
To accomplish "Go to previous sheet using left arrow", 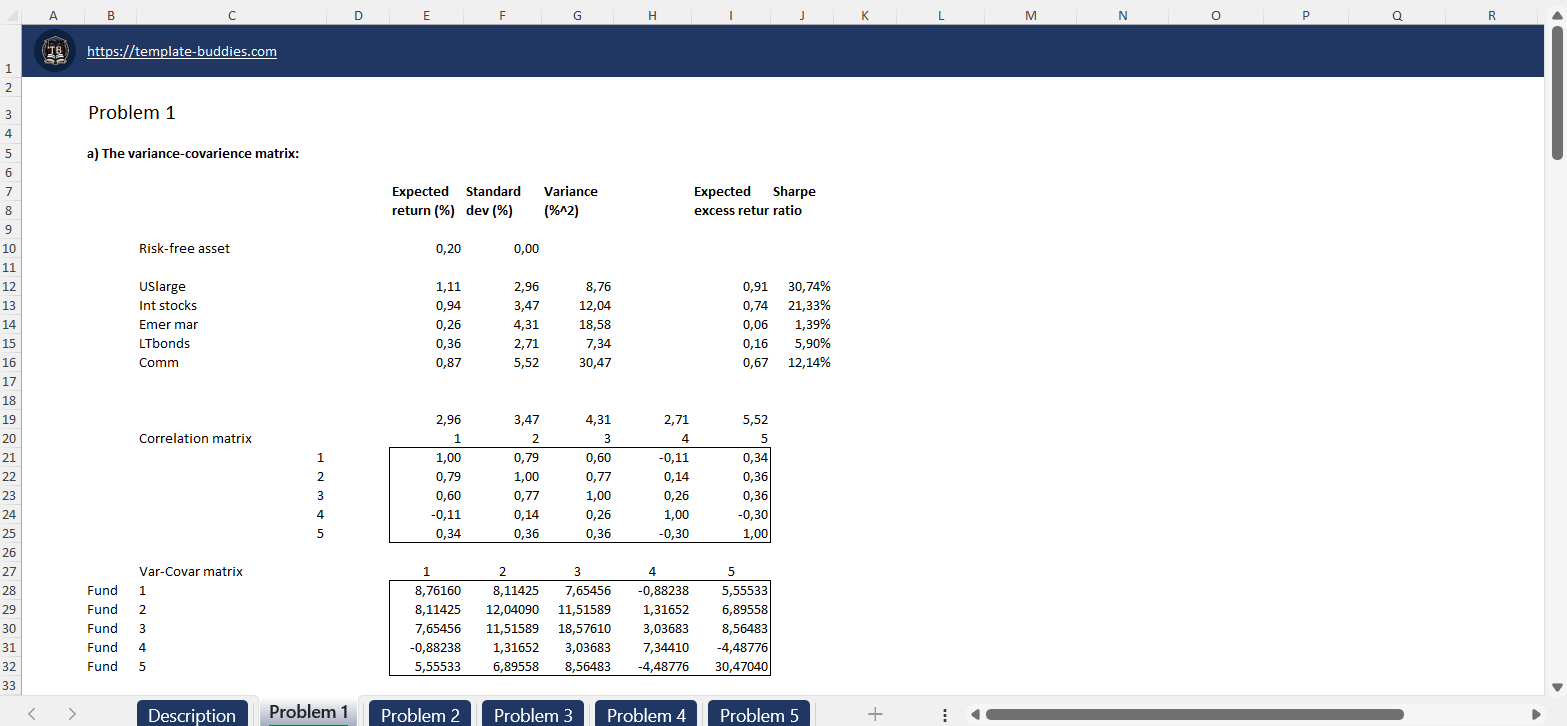I will click(x=32, y=714).
